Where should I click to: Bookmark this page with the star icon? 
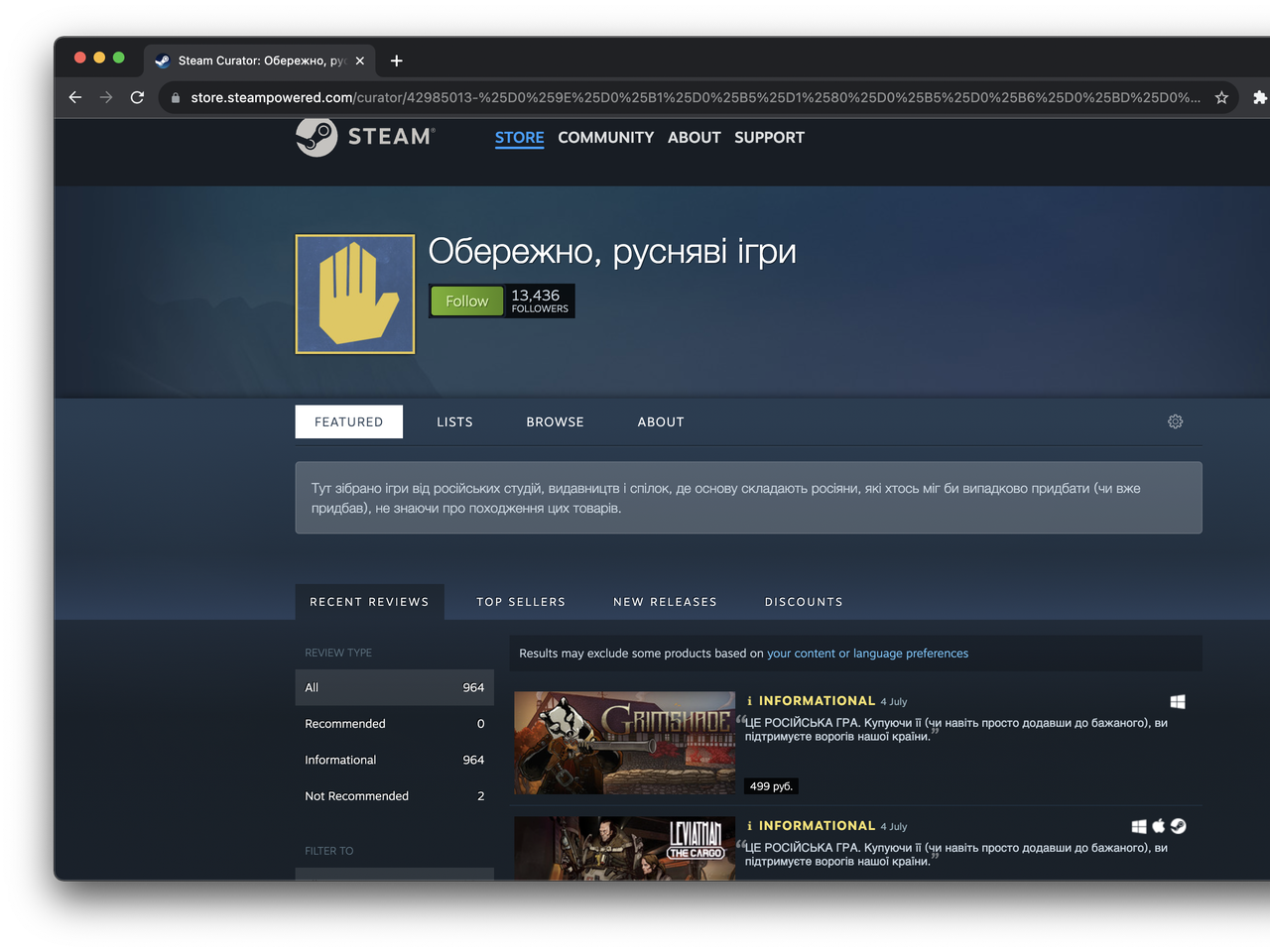[x=1221, y=97]
